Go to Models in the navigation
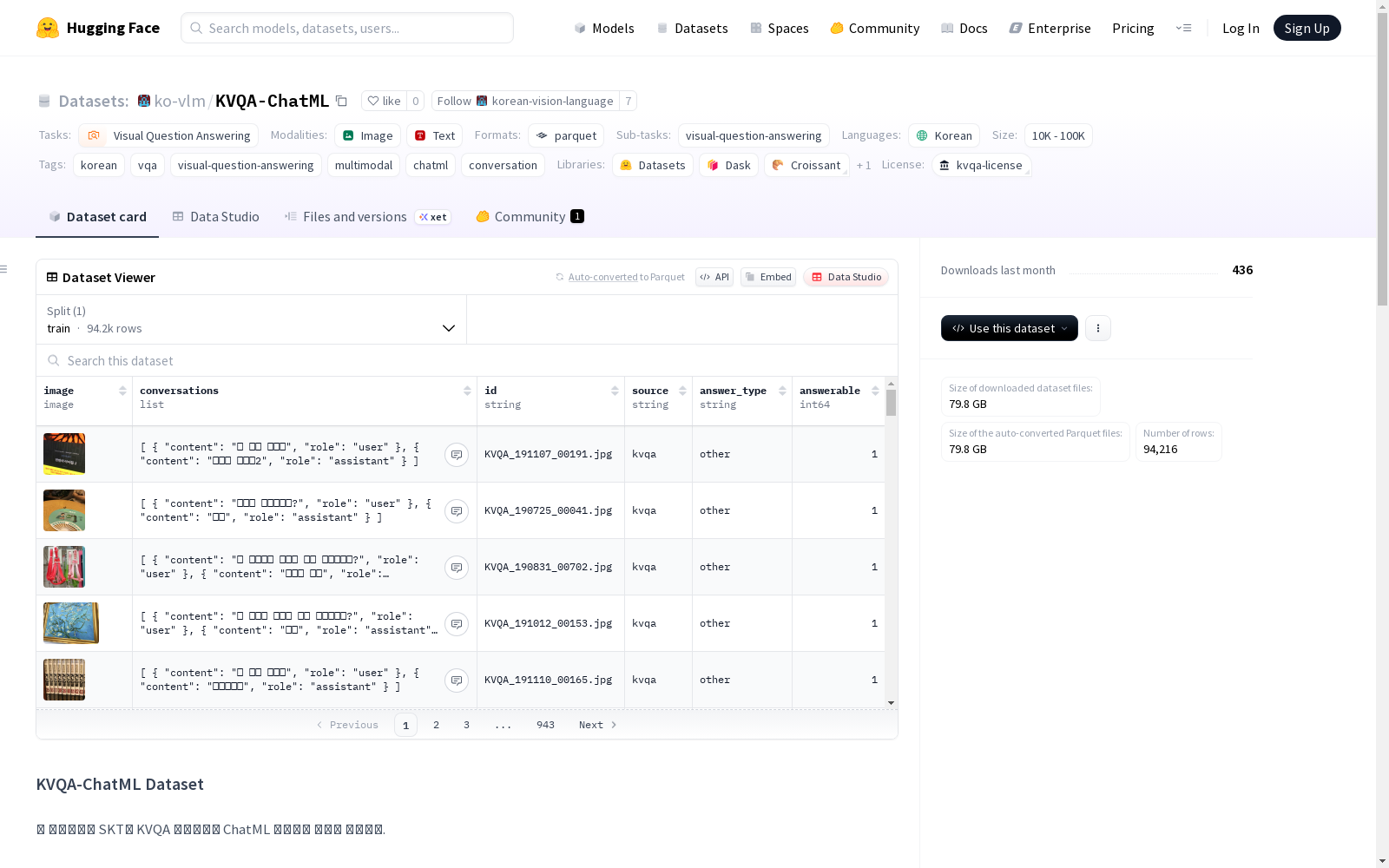1389x868 pixels. tap(604, 28)
